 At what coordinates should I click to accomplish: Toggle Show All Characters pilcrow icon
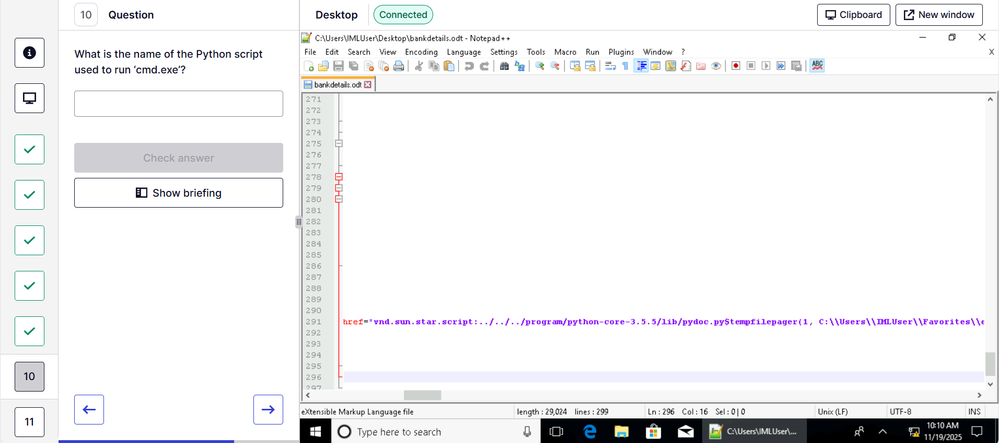[x=625, y=66]
